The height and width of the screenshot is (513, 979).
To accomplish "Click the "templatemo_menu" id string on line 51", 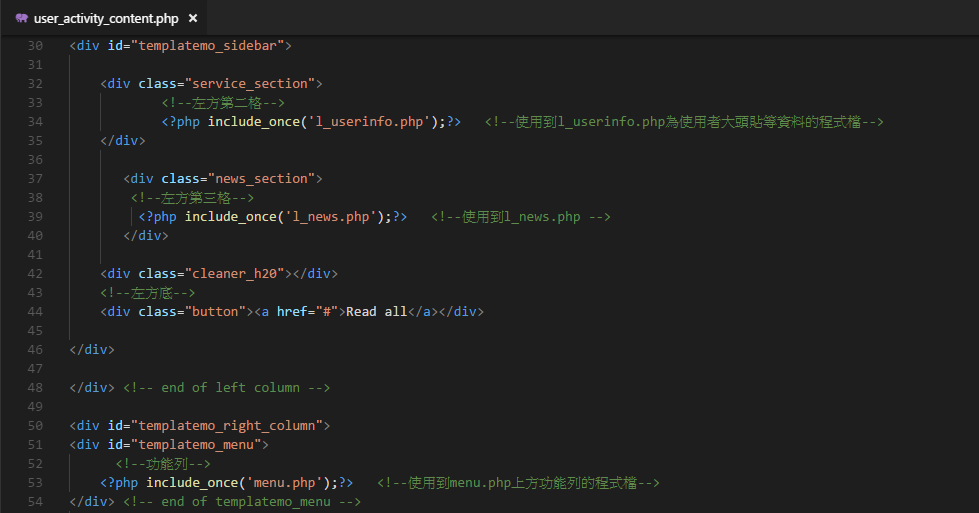I will pyautogui.click(x=196, y=444).
